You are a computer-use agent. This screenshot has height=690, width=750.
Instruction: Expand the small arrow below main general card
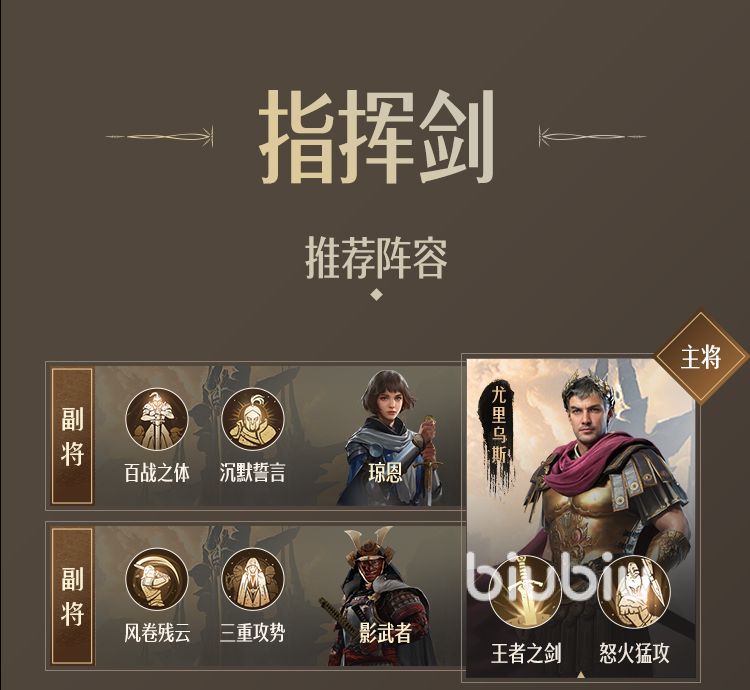click(x=581, y=676)
